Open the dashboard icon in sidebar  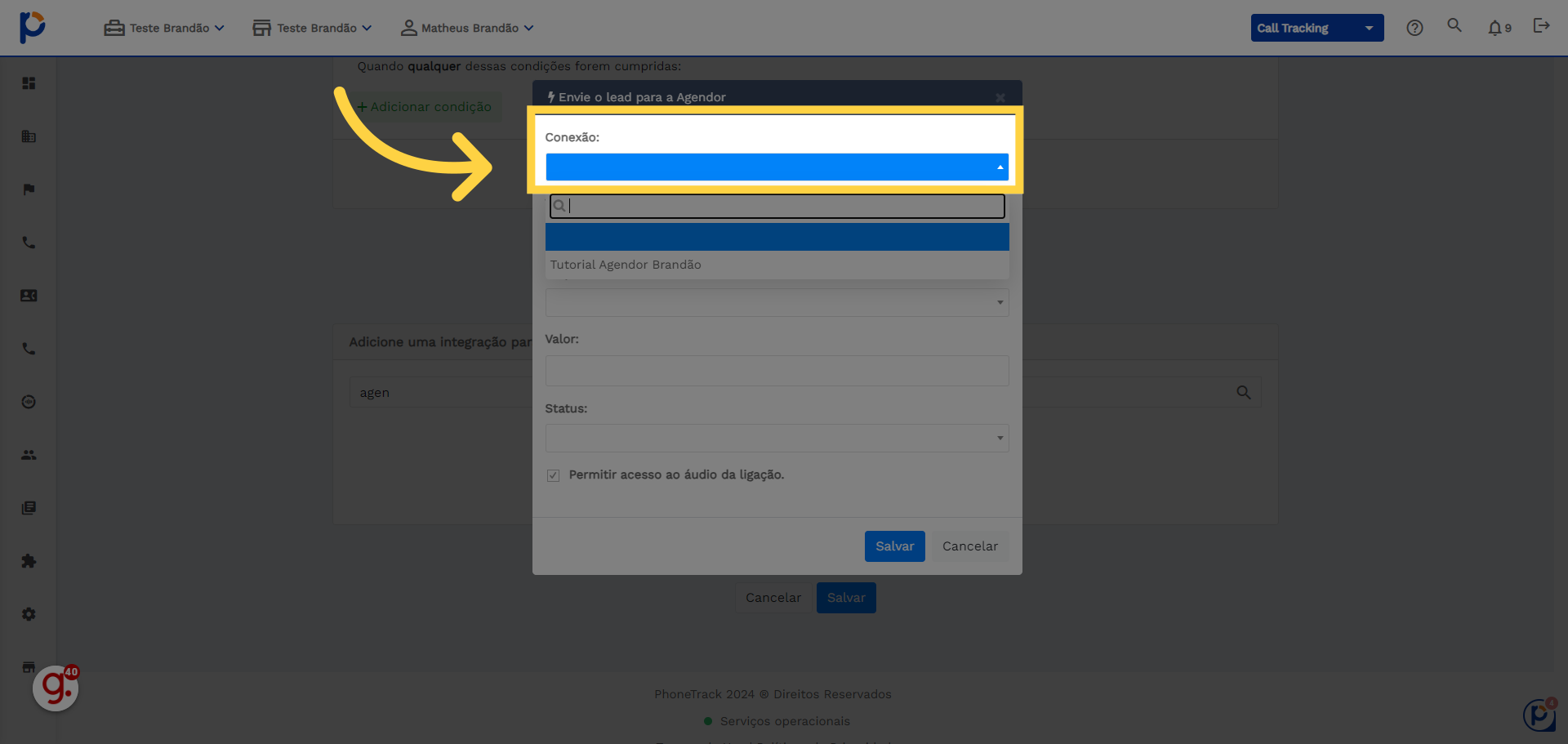coord(29,83)
